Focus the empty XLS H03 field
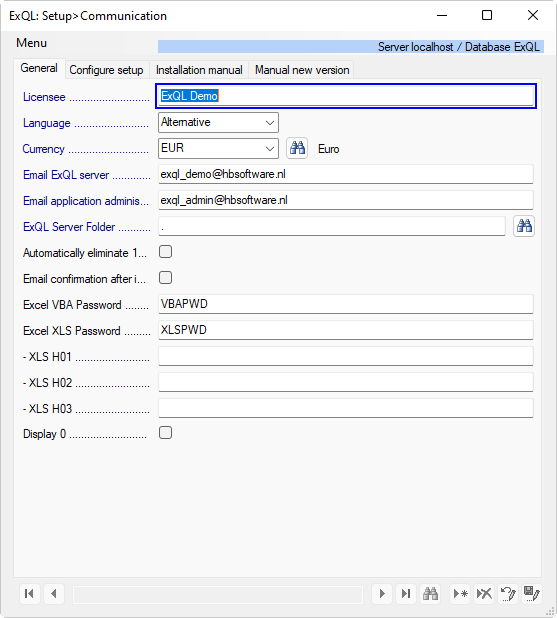The width and height of the screenshot is (557, 618). [346, 408]
